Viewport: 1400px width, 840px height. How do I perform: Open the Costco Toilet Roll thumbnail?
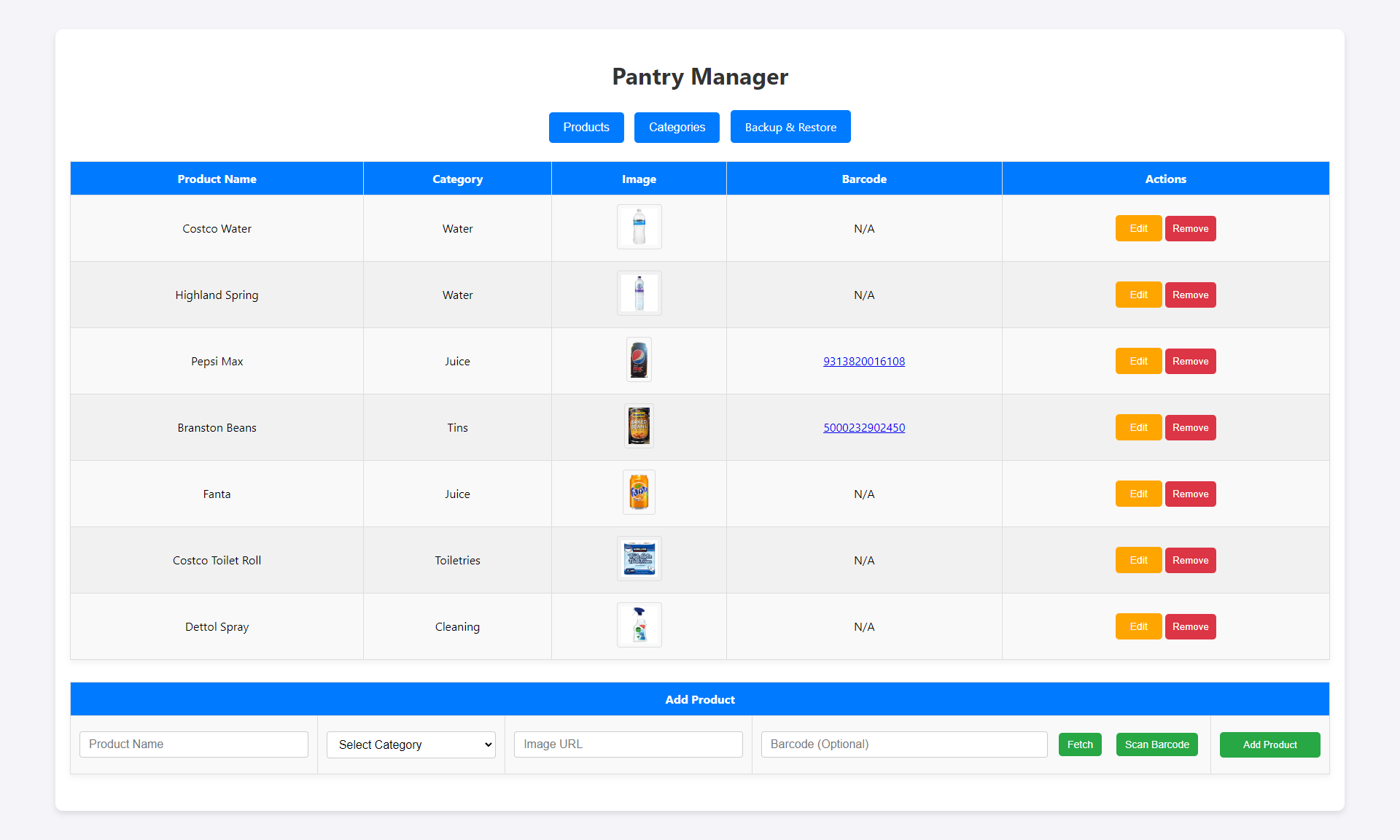pos(639,559)
